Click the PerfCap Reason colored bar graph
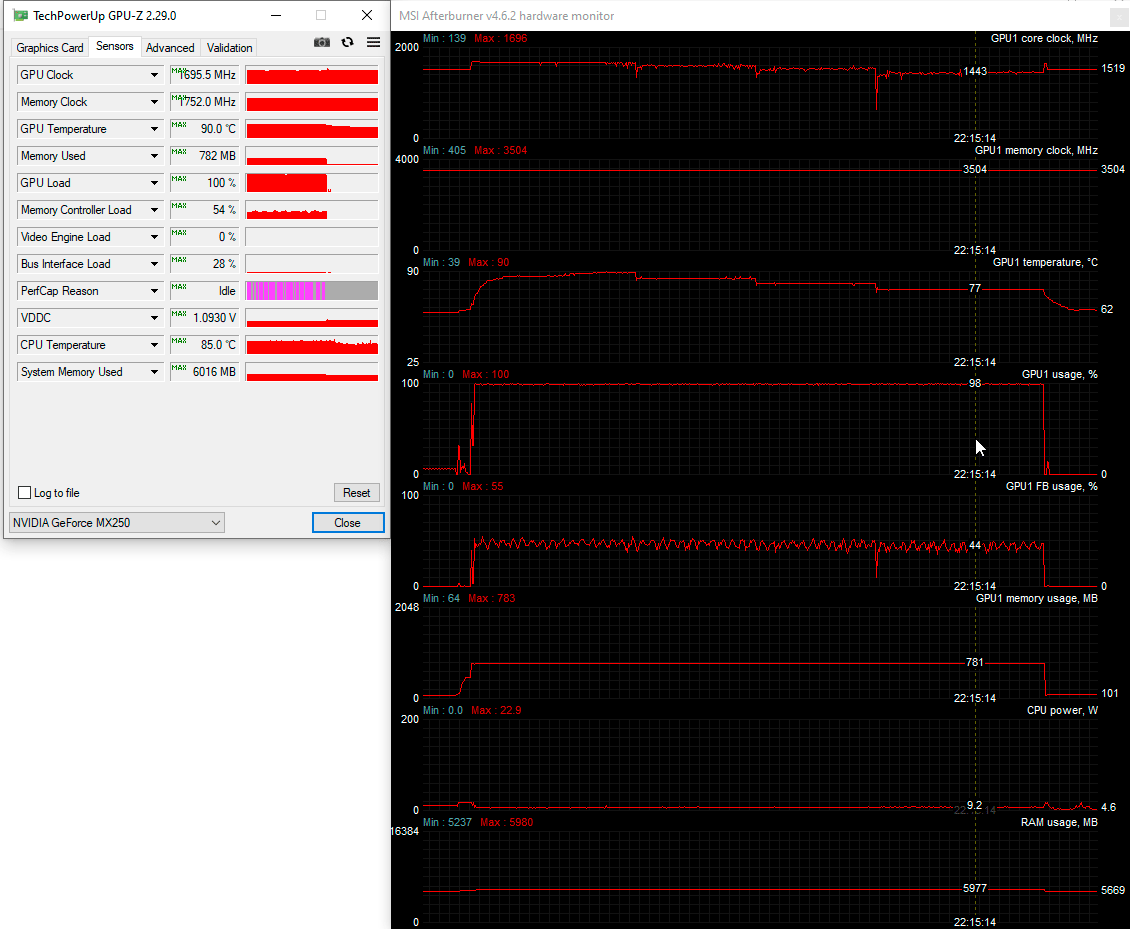This screenshot has height=929, width=1130. [x=312, y=291]
